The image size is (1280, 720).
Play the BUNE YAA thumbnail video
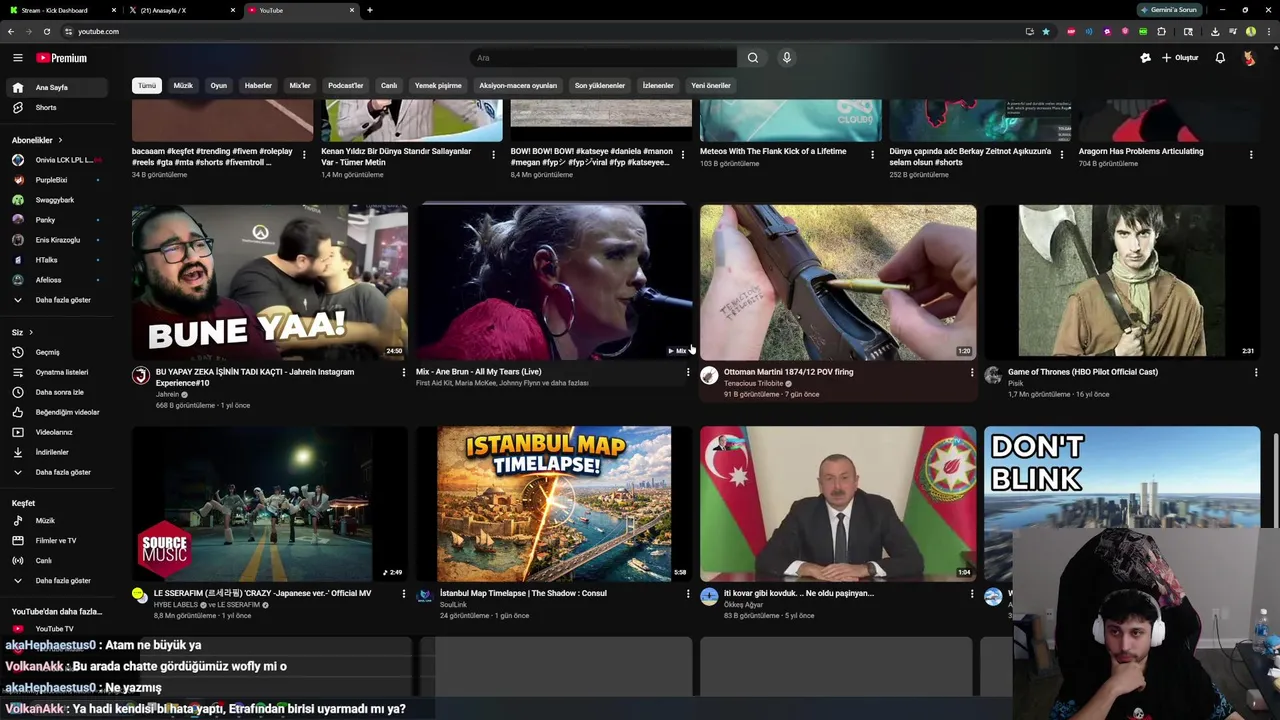coord(270,282)
